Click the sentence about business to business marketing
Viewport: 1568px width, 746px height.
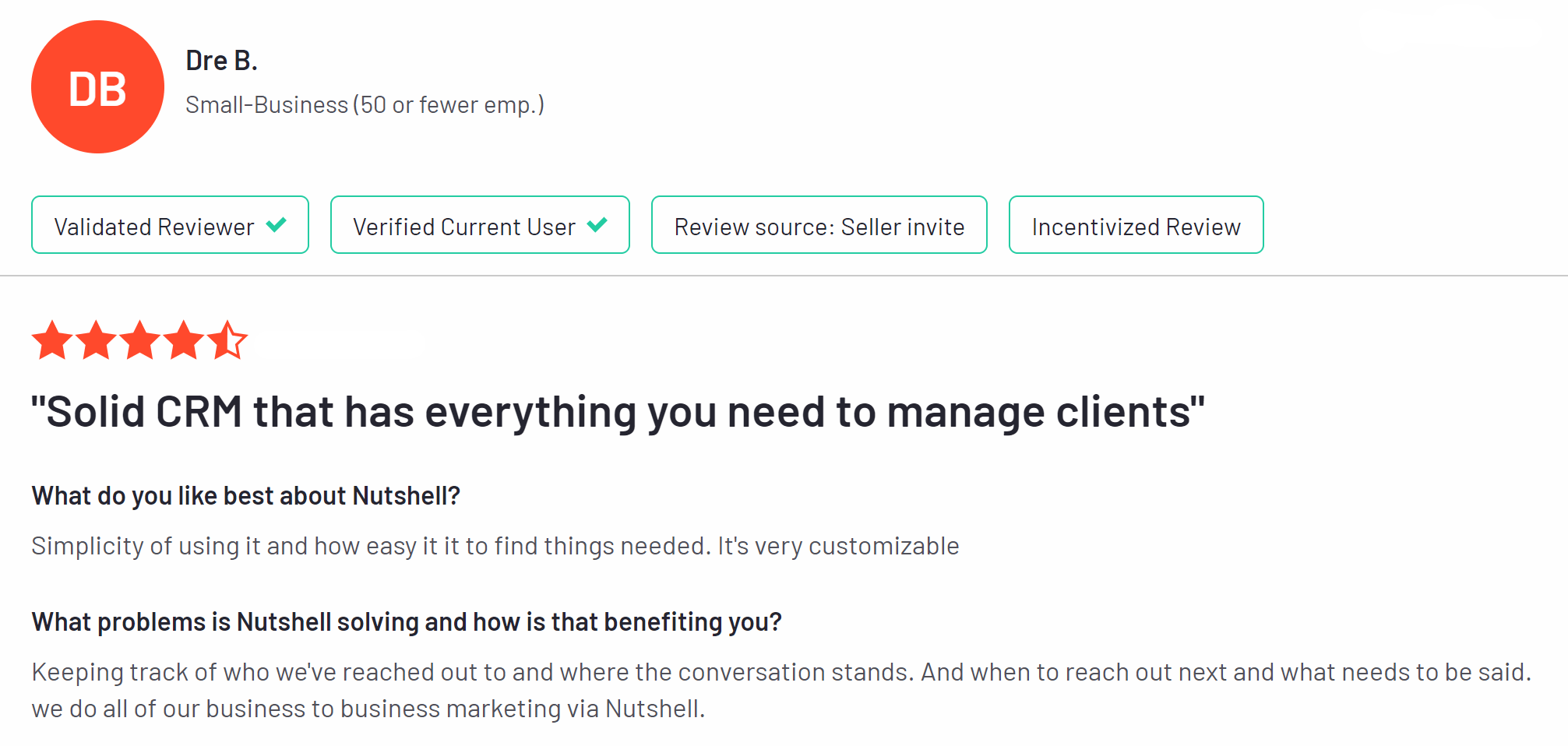click(x=368, y=709)
